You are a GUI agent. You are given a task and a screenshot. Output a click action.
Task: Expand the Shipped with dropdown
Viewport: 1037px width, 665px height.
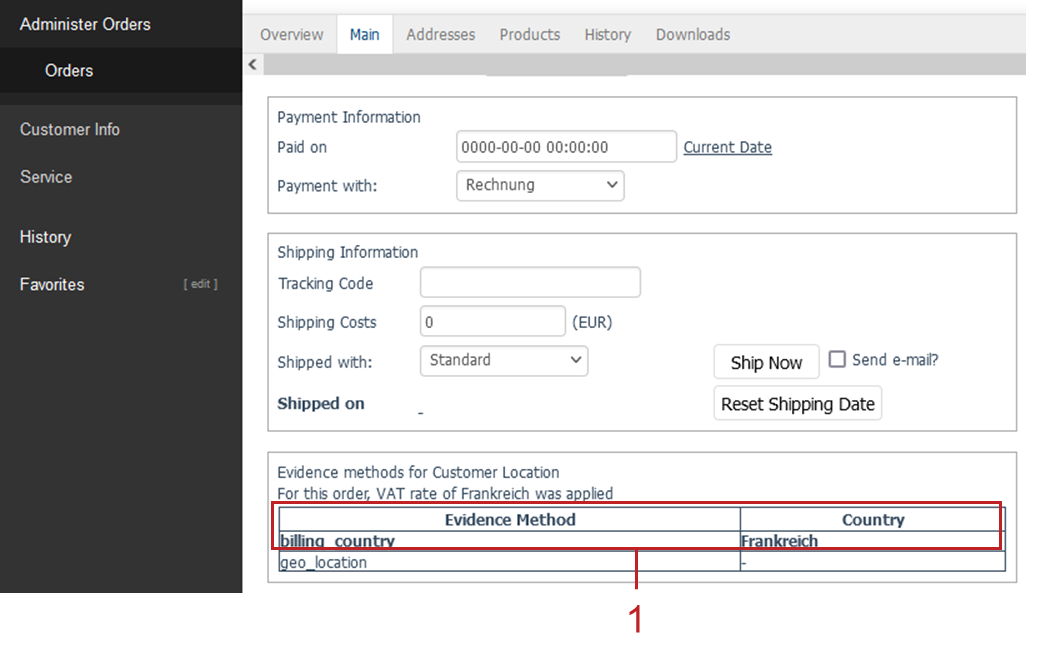click(504, 360)
